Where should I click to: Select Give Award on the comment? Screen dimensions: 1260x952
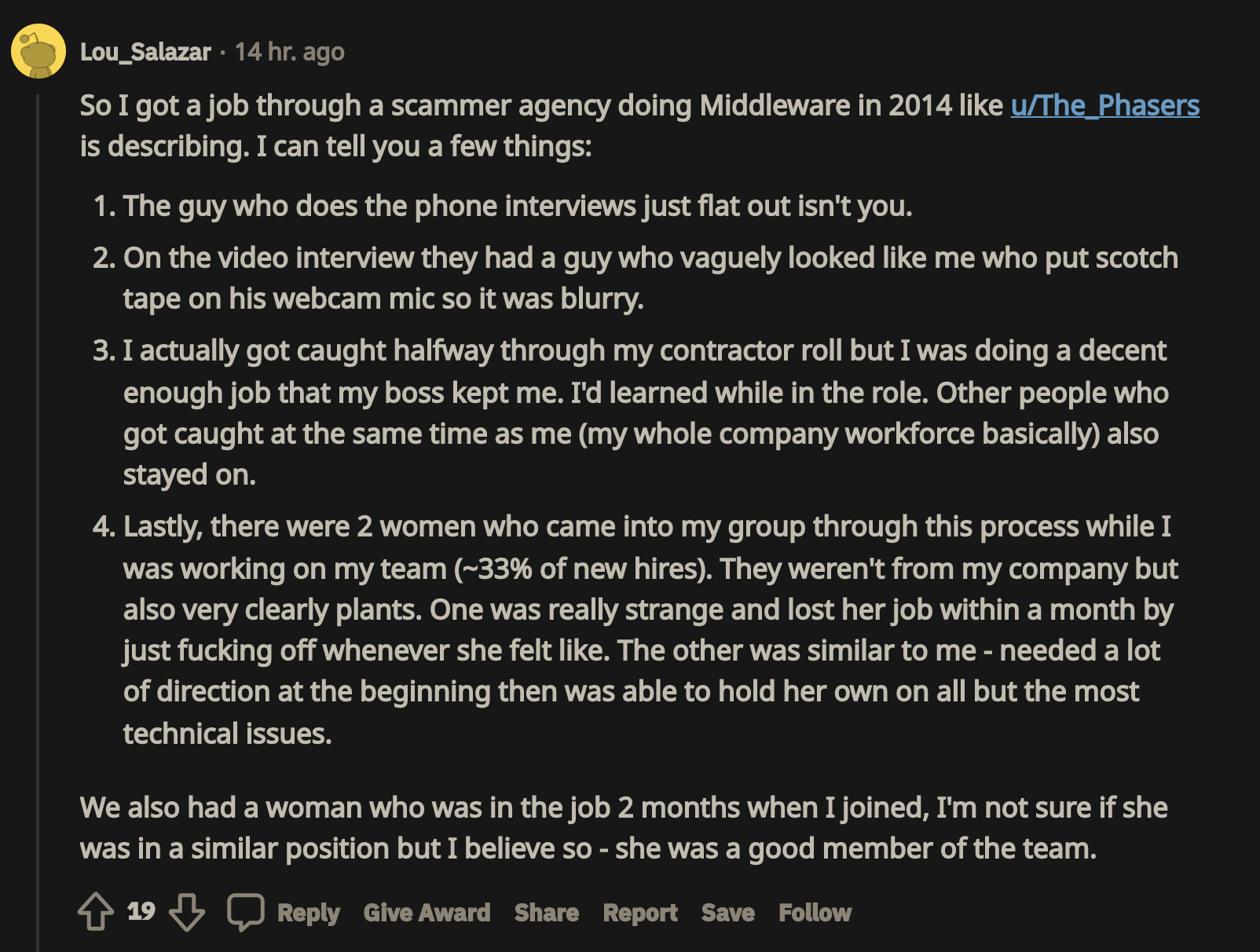click(427, 913)
